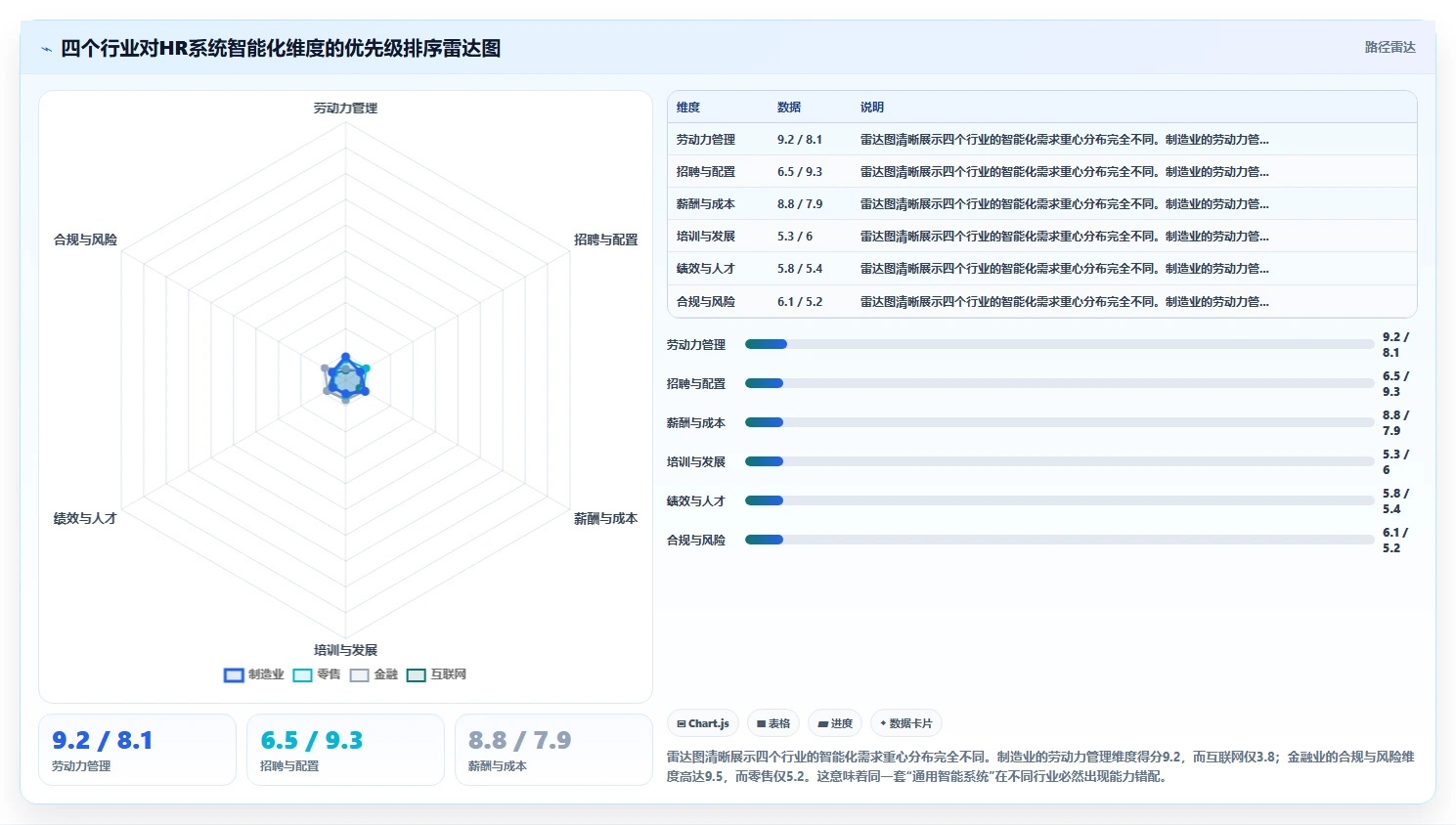
Task: Click the 合规与风险 radar axis label
Action: pos(85,239)
